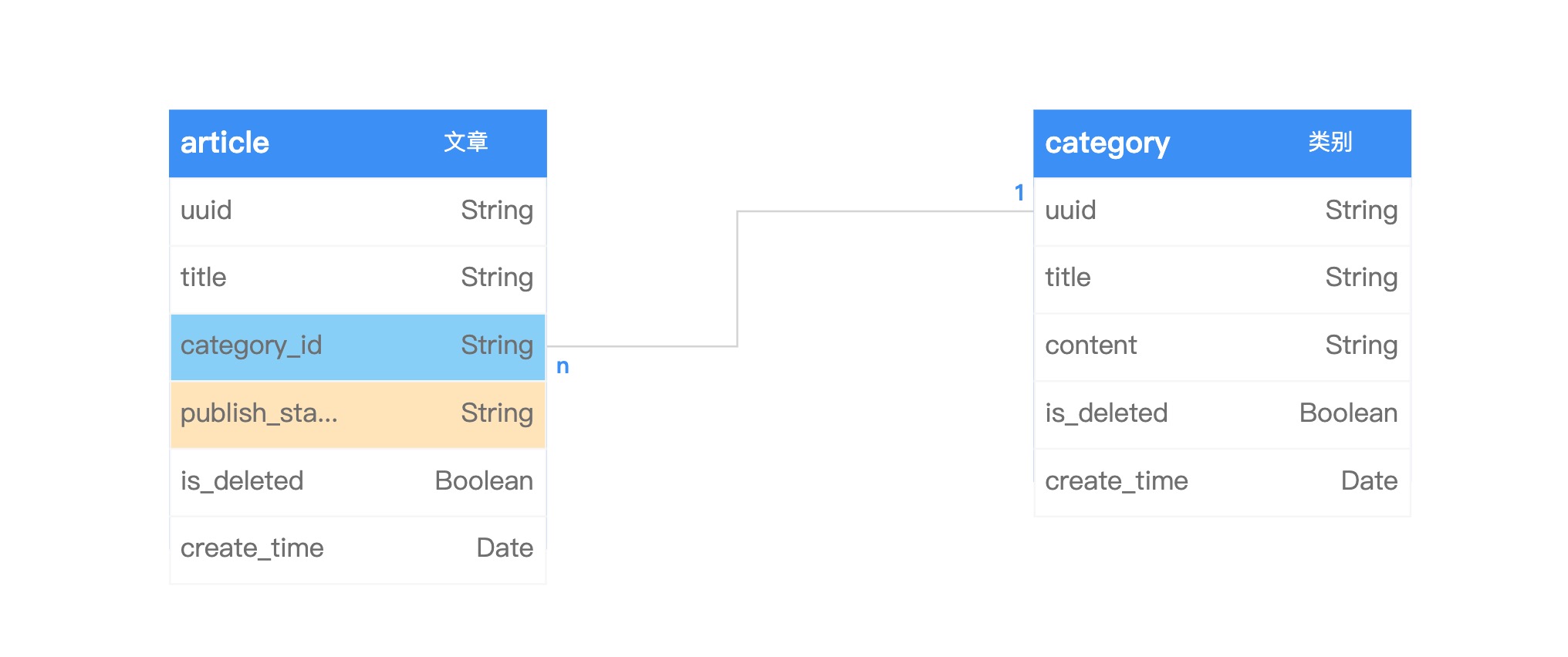The height and width of the screenshot is (657, 1568).
Task: Select the content field in category table
Action: tap(1222, 345)
